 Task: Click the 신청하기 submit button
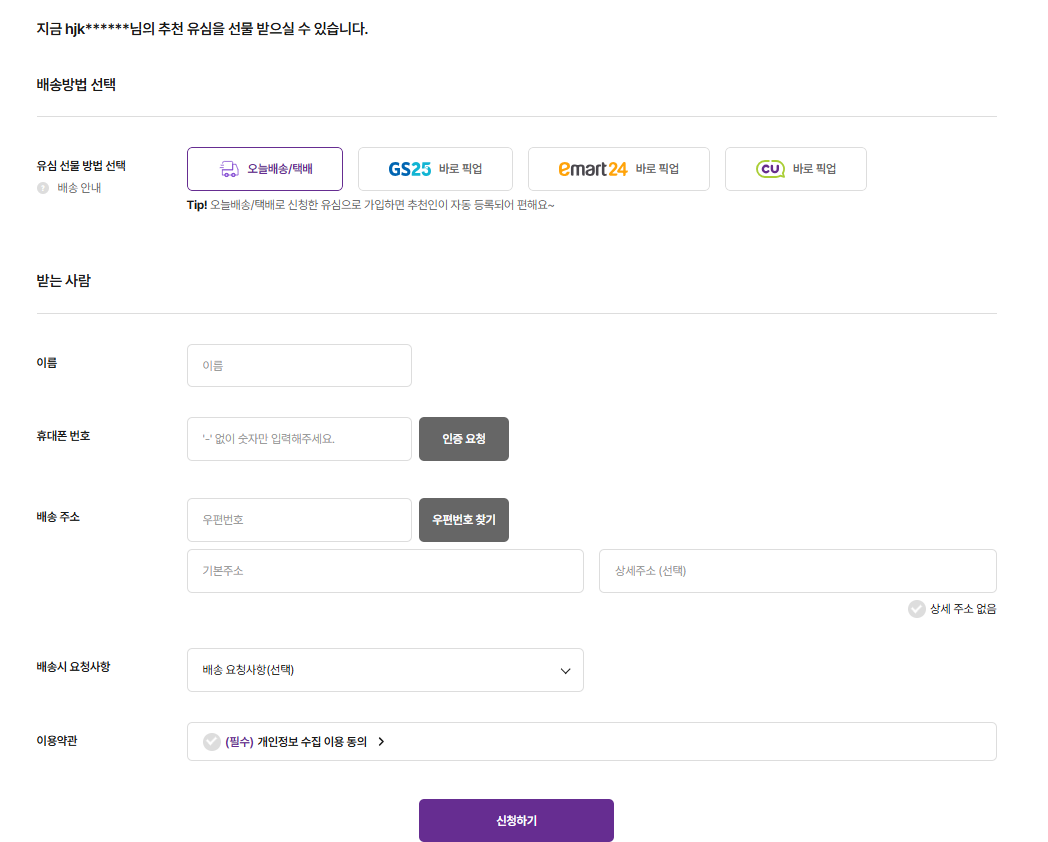[516, 821]
